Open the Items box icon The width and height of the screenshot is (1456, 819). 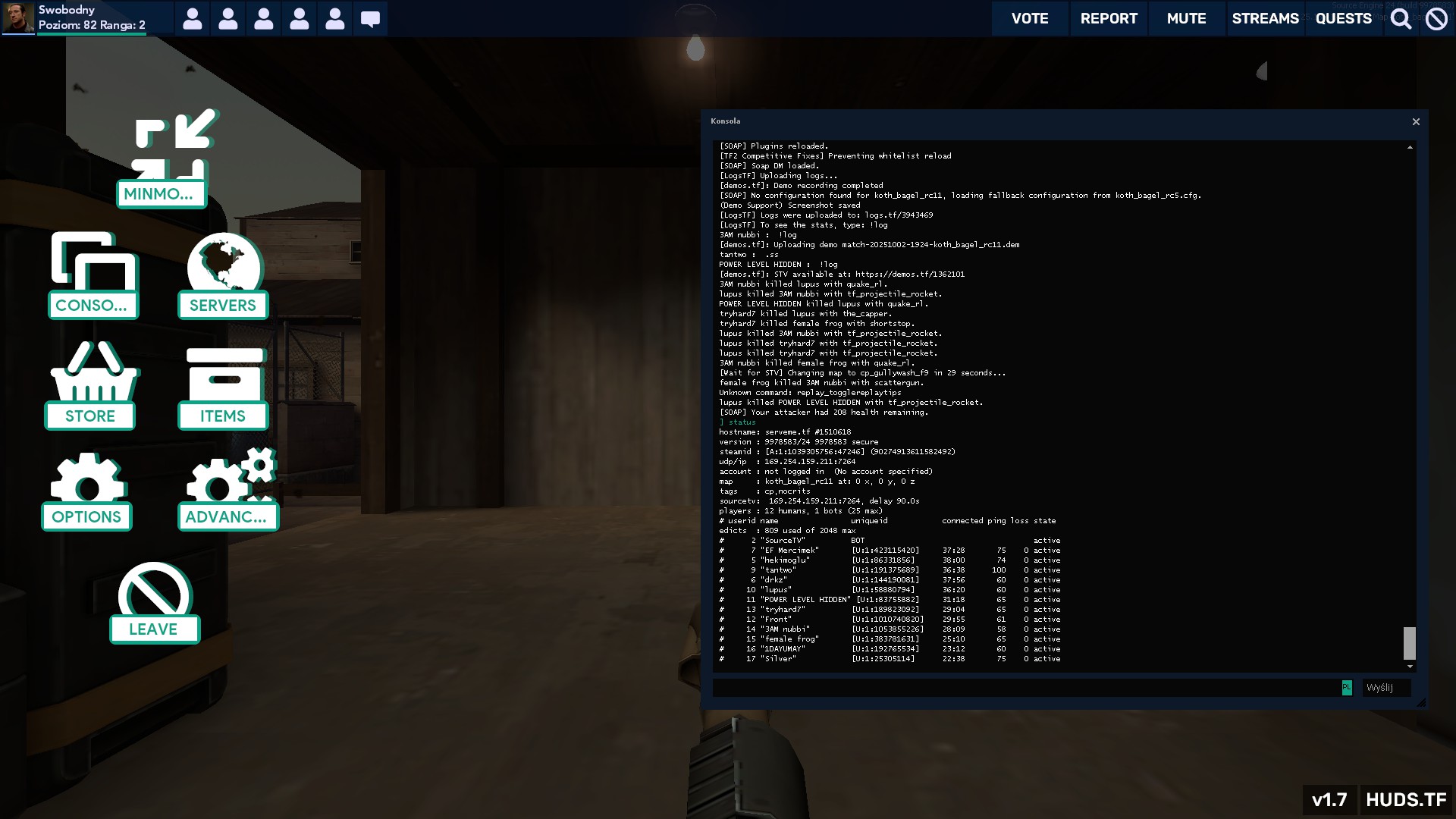tap(224, 374)
